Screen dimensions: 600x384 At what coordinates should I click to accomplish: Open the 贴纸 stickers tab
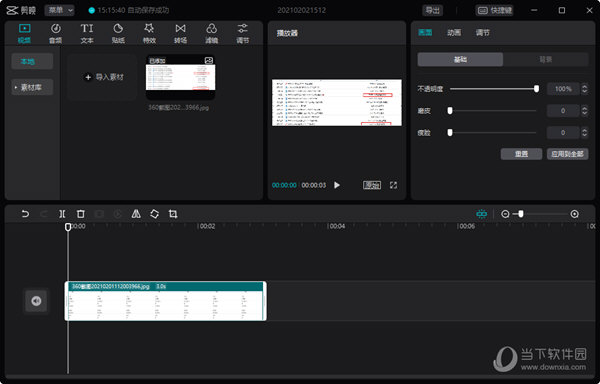pos(118,33)
